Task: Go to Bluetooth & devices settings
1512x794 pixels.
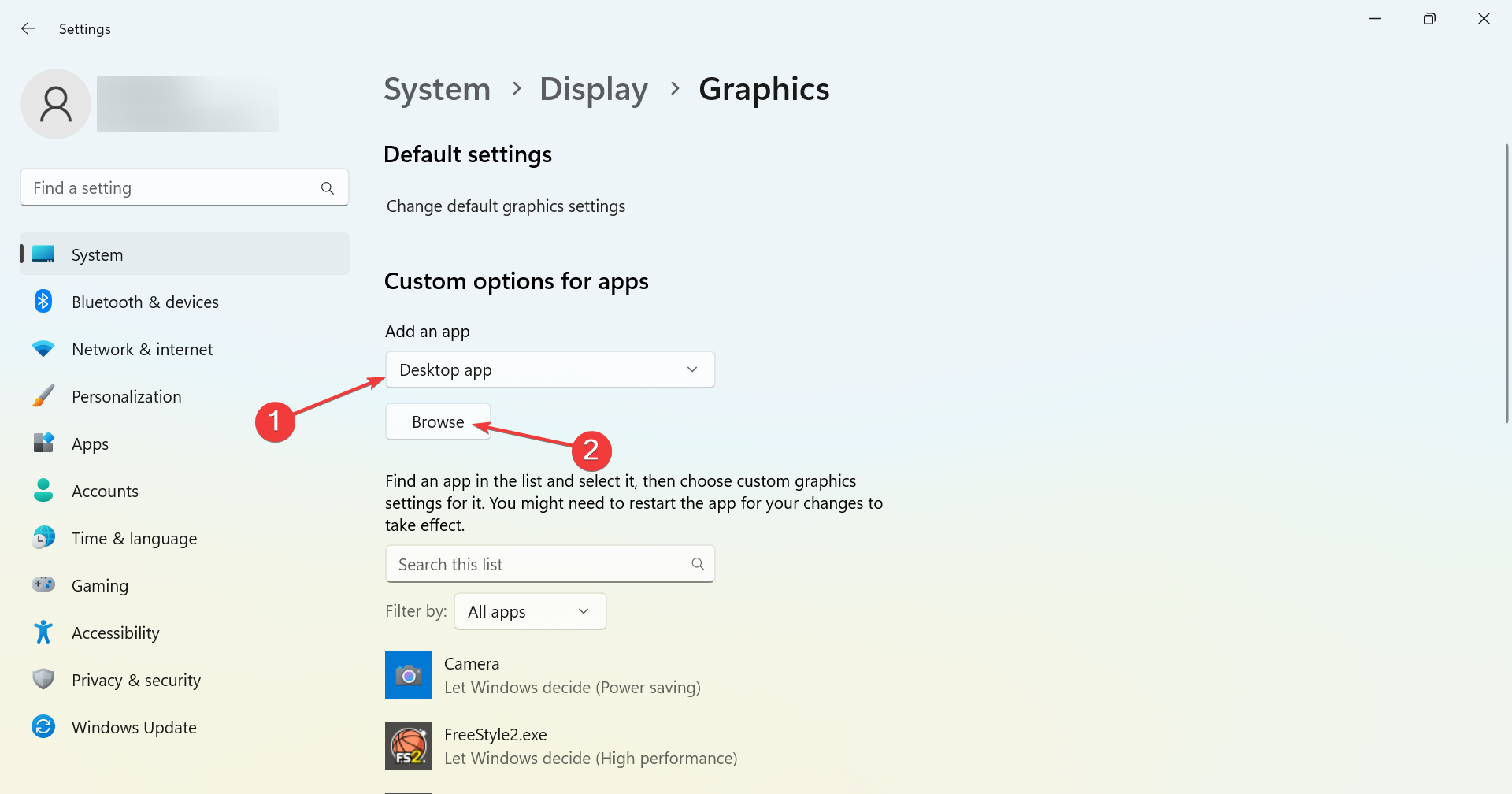Action: point(184,302)
